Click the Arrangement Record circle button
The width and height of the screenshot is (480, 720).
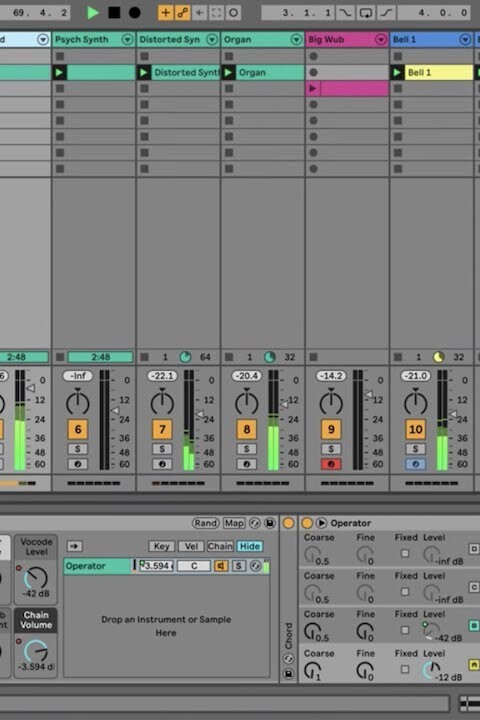[135, 12]
